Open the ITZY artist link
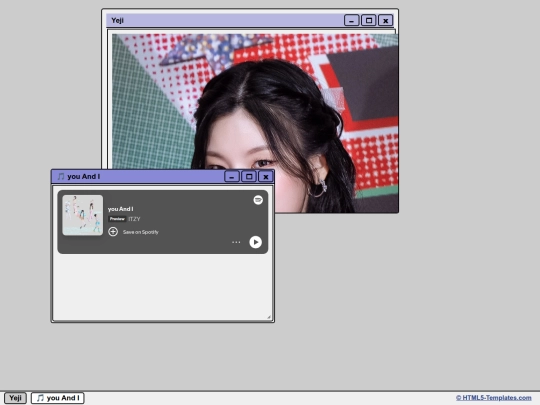The height and width of the screenshot is (405, 540). (x=134, y=219)
